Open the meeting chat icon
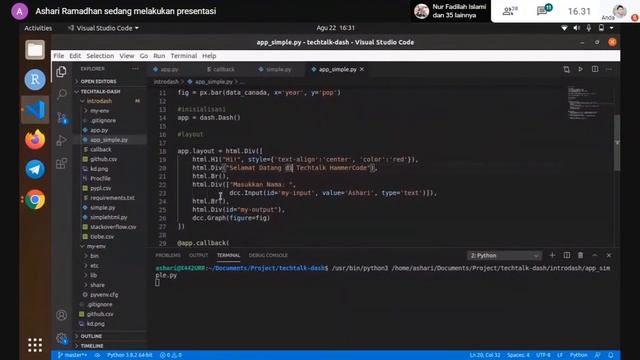 pyautogui.click(x=544, y=10)
